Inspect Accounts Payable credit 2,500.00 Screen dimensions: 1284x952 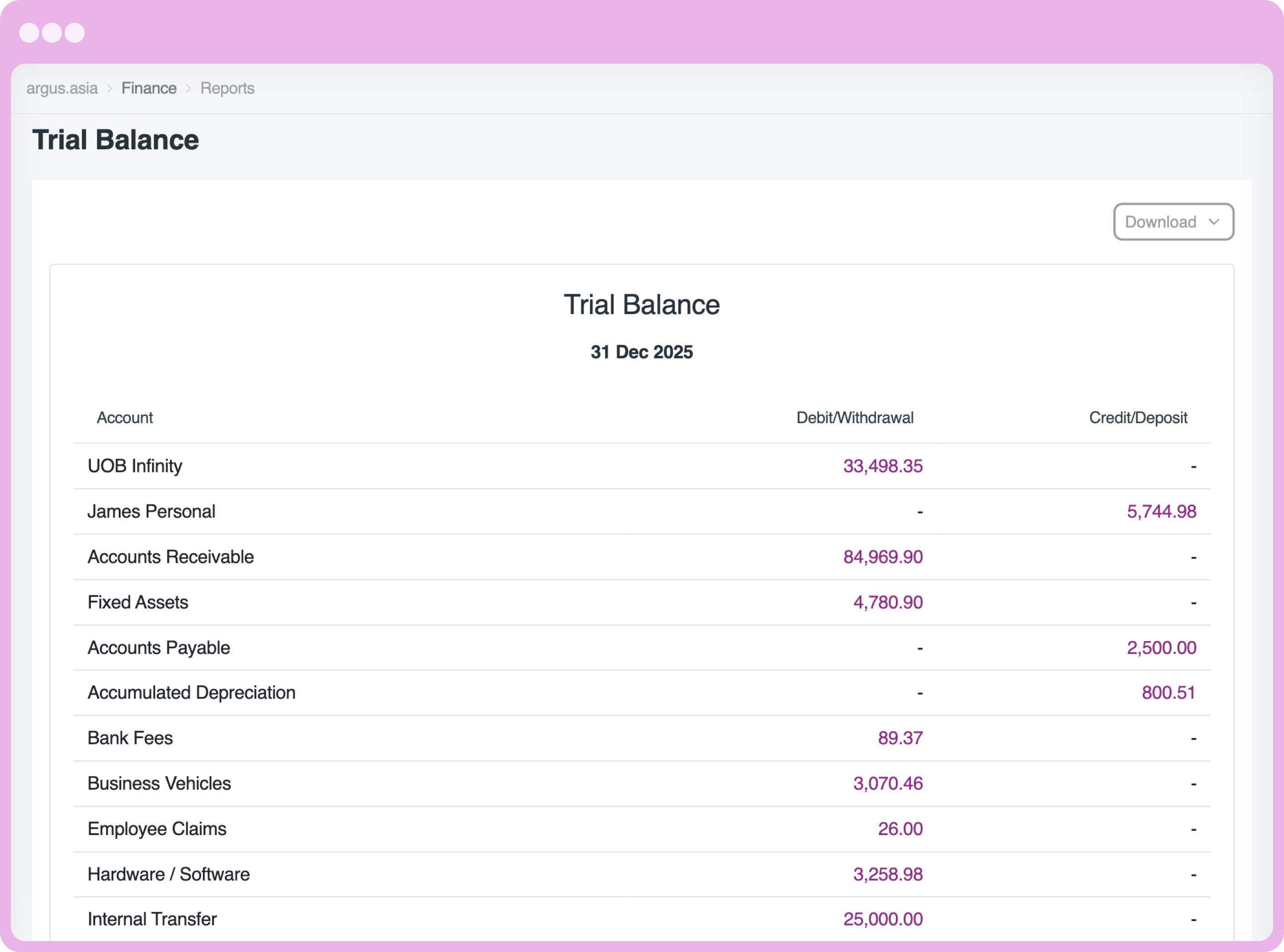pos(1162,648)
